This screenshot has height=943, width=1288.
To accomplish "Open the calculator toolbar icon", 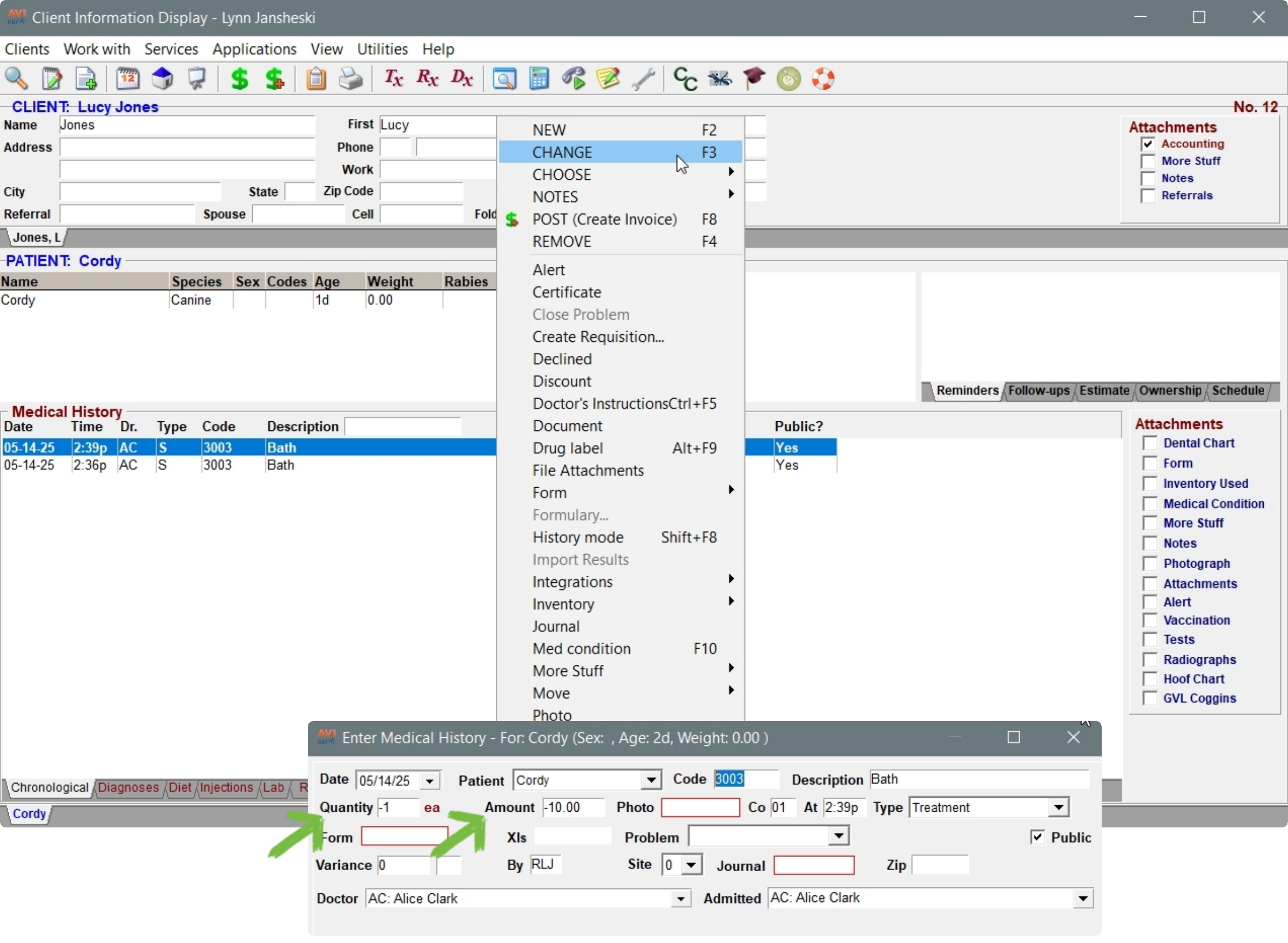I will 539,78.
